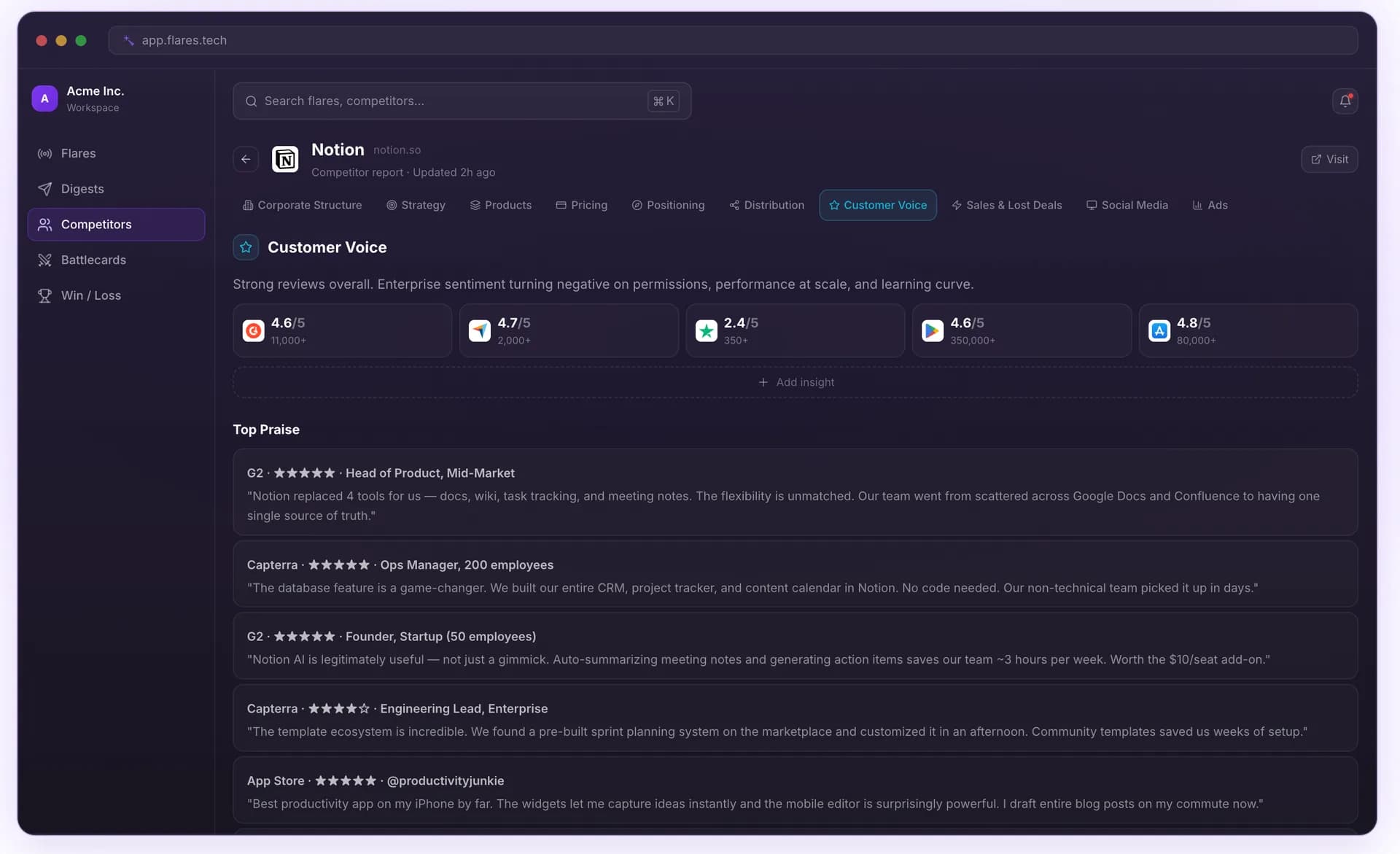Click the Win / Loss trophy icon
The height and width of the screenshot is (854, 1400).
point(44,295)
